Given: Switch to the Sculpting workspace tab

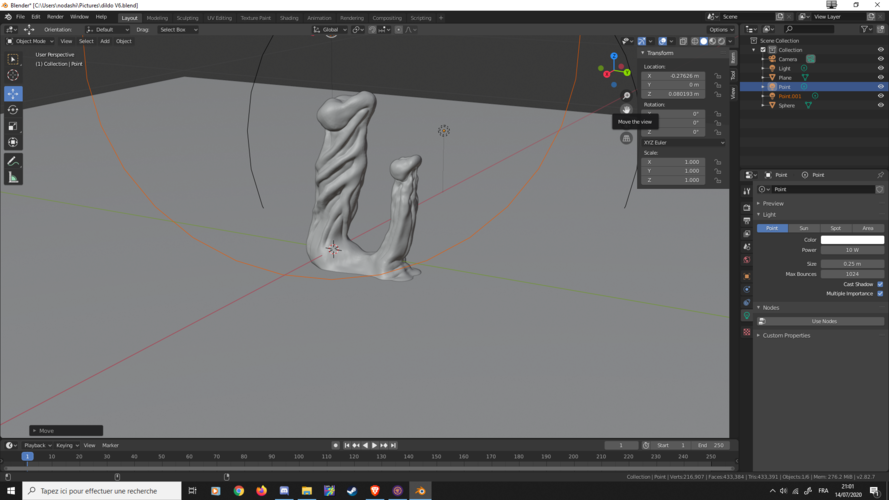Looking at the screenshot, I should pos(188,18).
